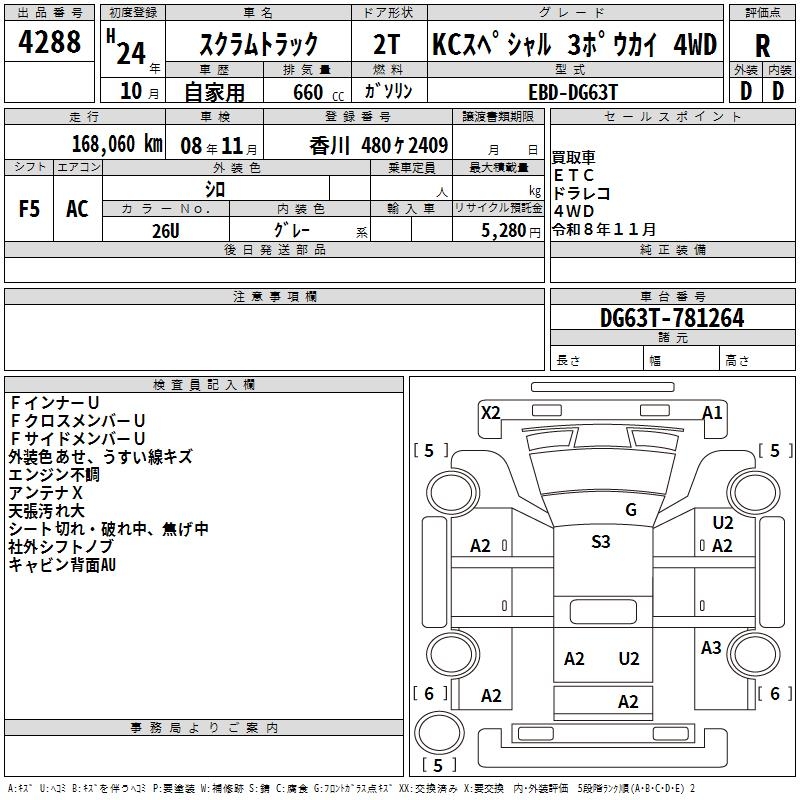Select the 最大積載量 label
This screenshot has width=800, height=800.
498,167
